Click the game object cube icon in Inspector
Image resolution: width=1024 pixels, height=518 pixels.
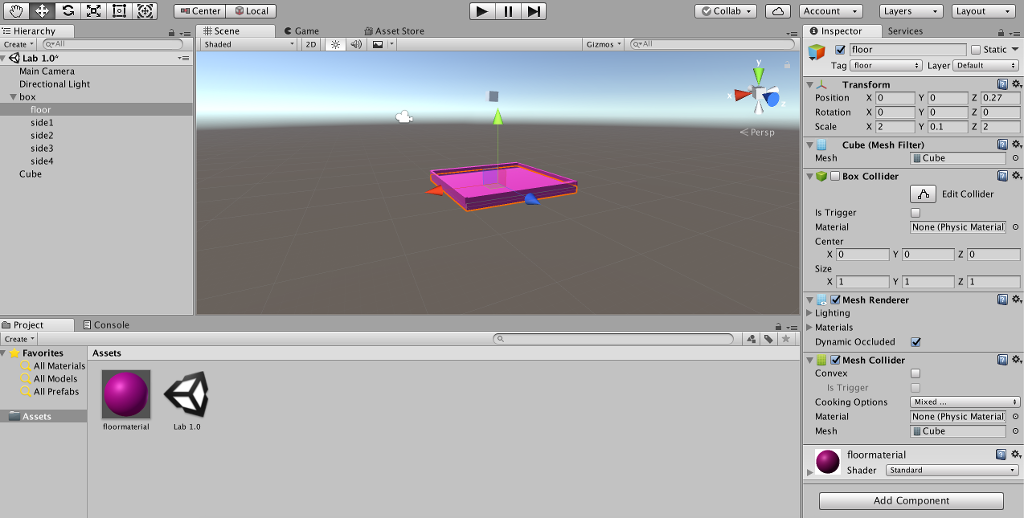tap(817, 52)
